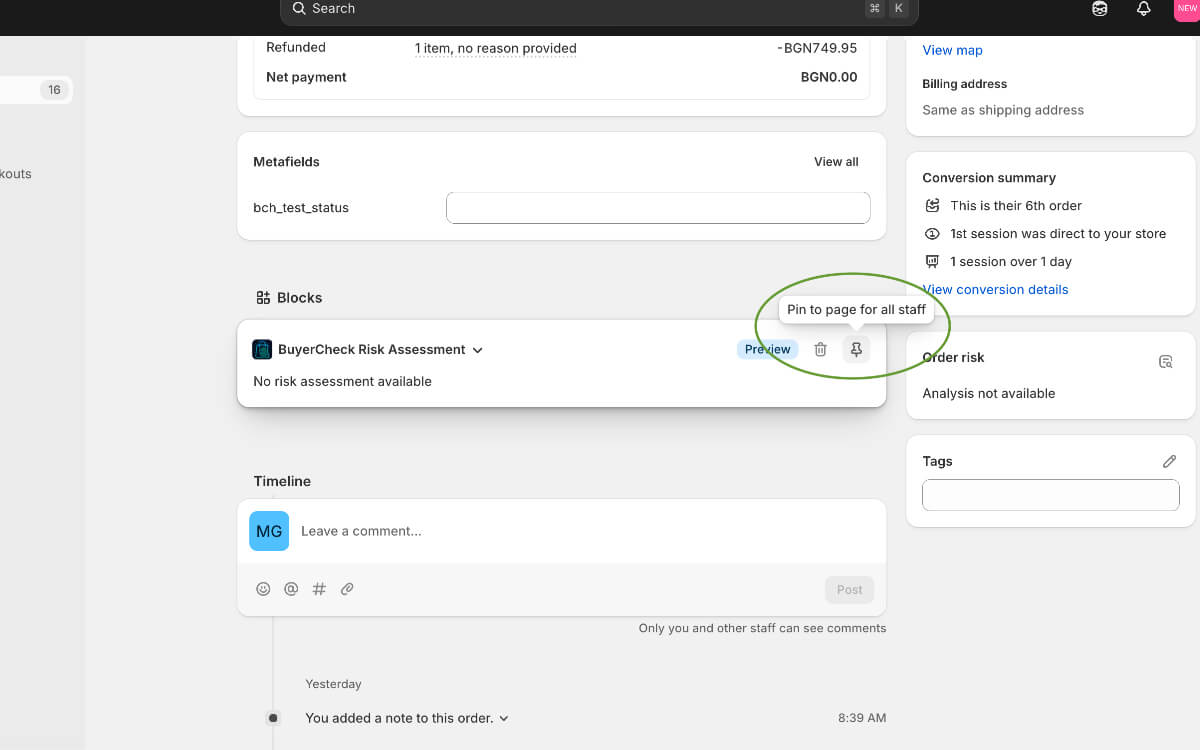Click the Yesterday timeline date label

333,684
